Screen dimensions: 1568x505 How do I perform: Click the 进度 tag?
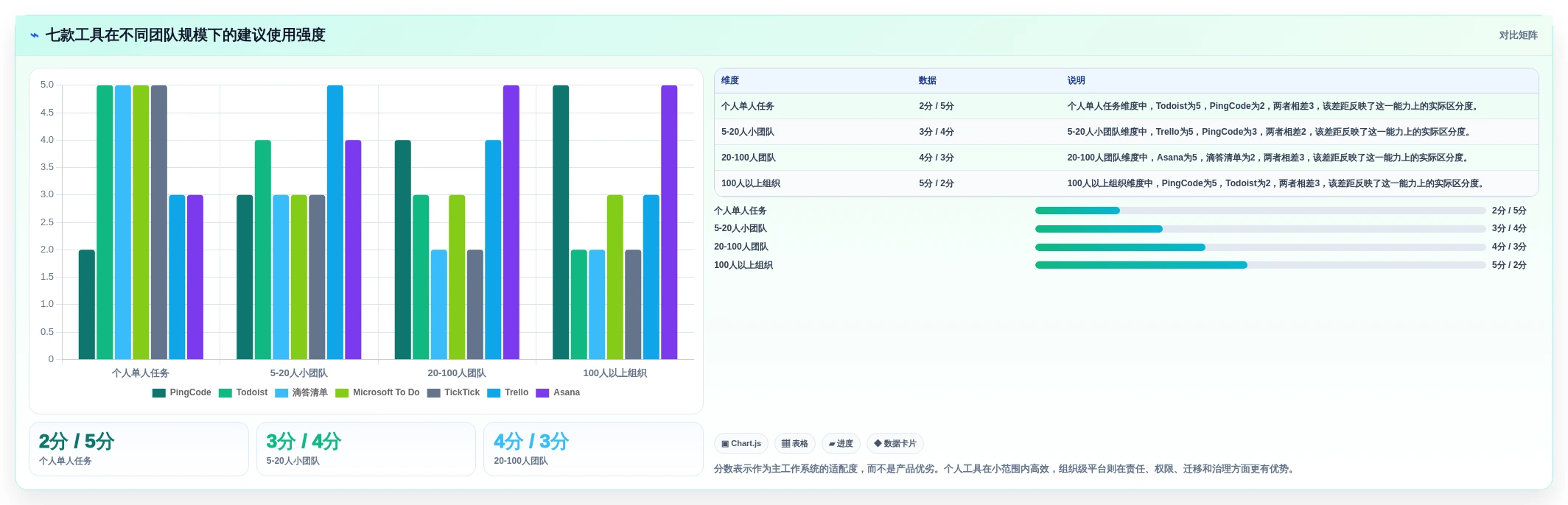coord(841,444)
